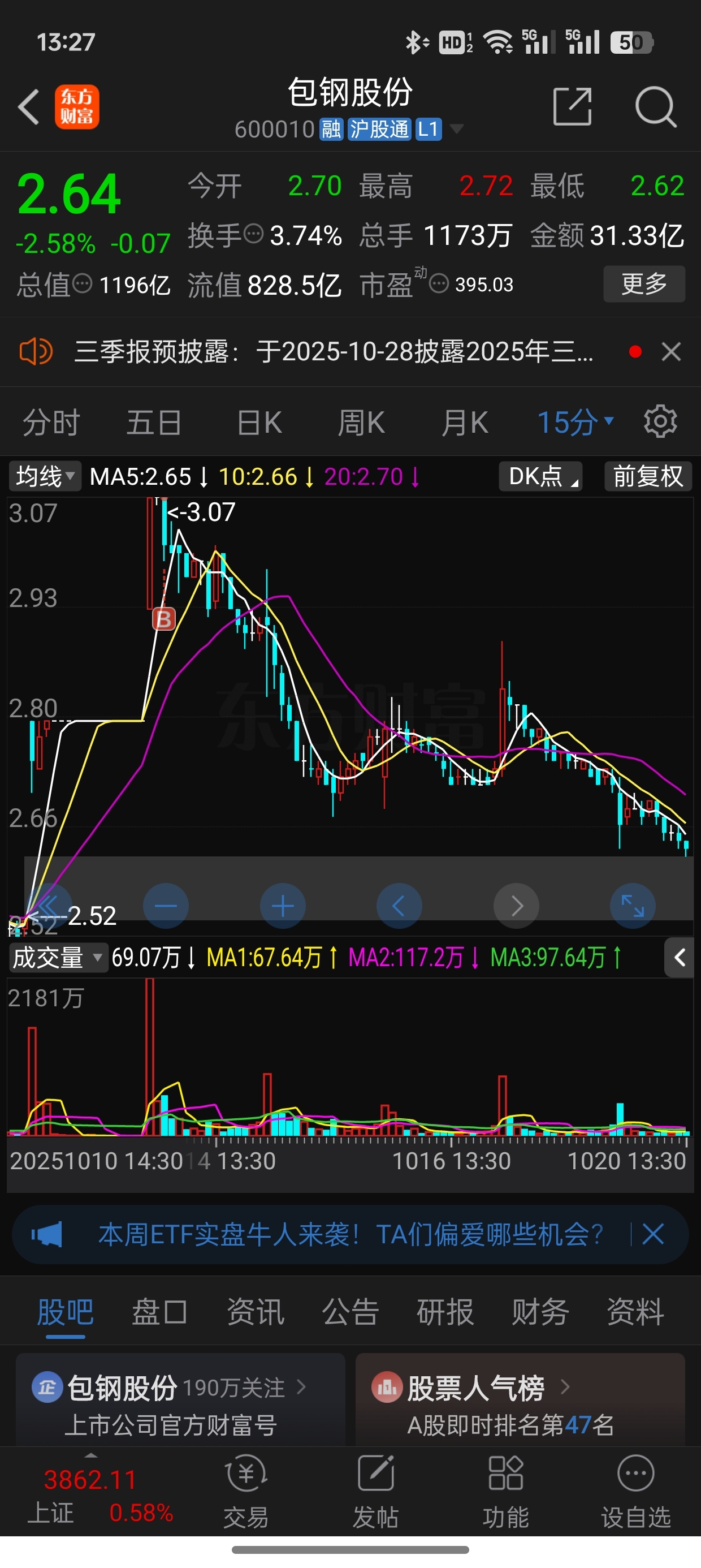Screen dimensions: 701x1568
Task: Tap MA5:2.65 moving average label
Action: (149, 476)
